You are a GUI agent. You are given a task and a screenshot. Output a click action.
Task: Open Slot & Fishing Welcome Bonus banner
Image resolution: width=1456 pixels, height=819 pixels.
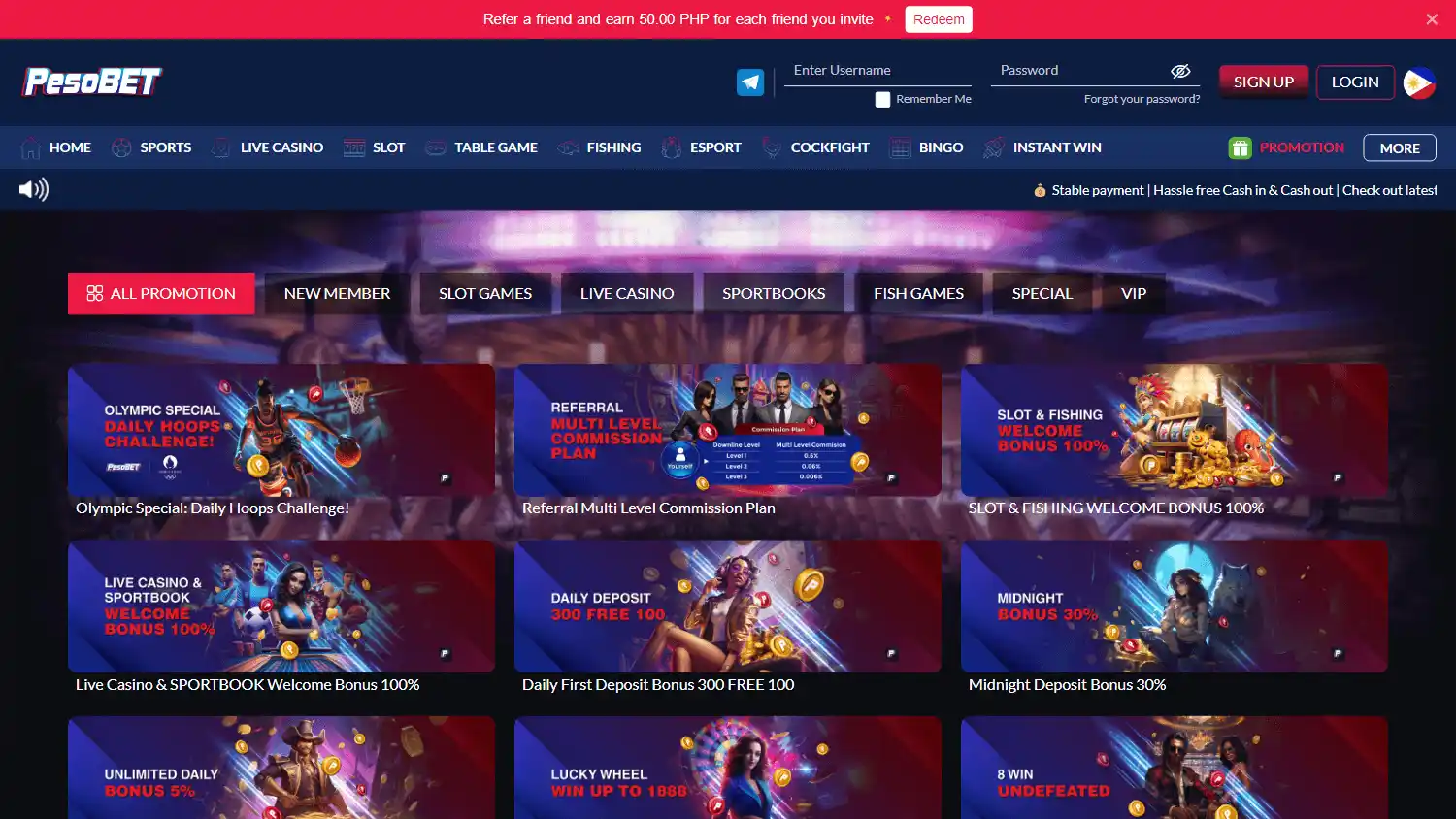coord(1175,430)
